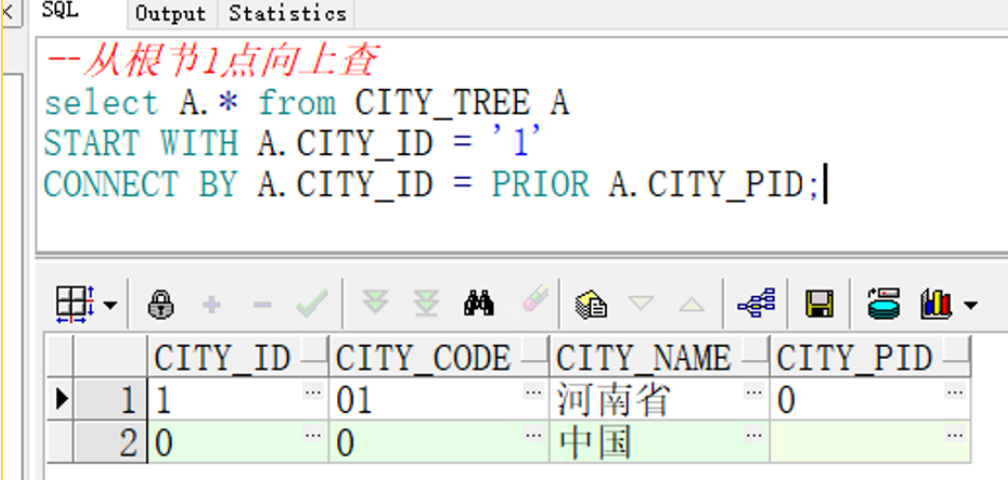Screen dimensions: 1008x480
Task: Fetch last page with double-bar green arrows
Action: coord(426,303)
